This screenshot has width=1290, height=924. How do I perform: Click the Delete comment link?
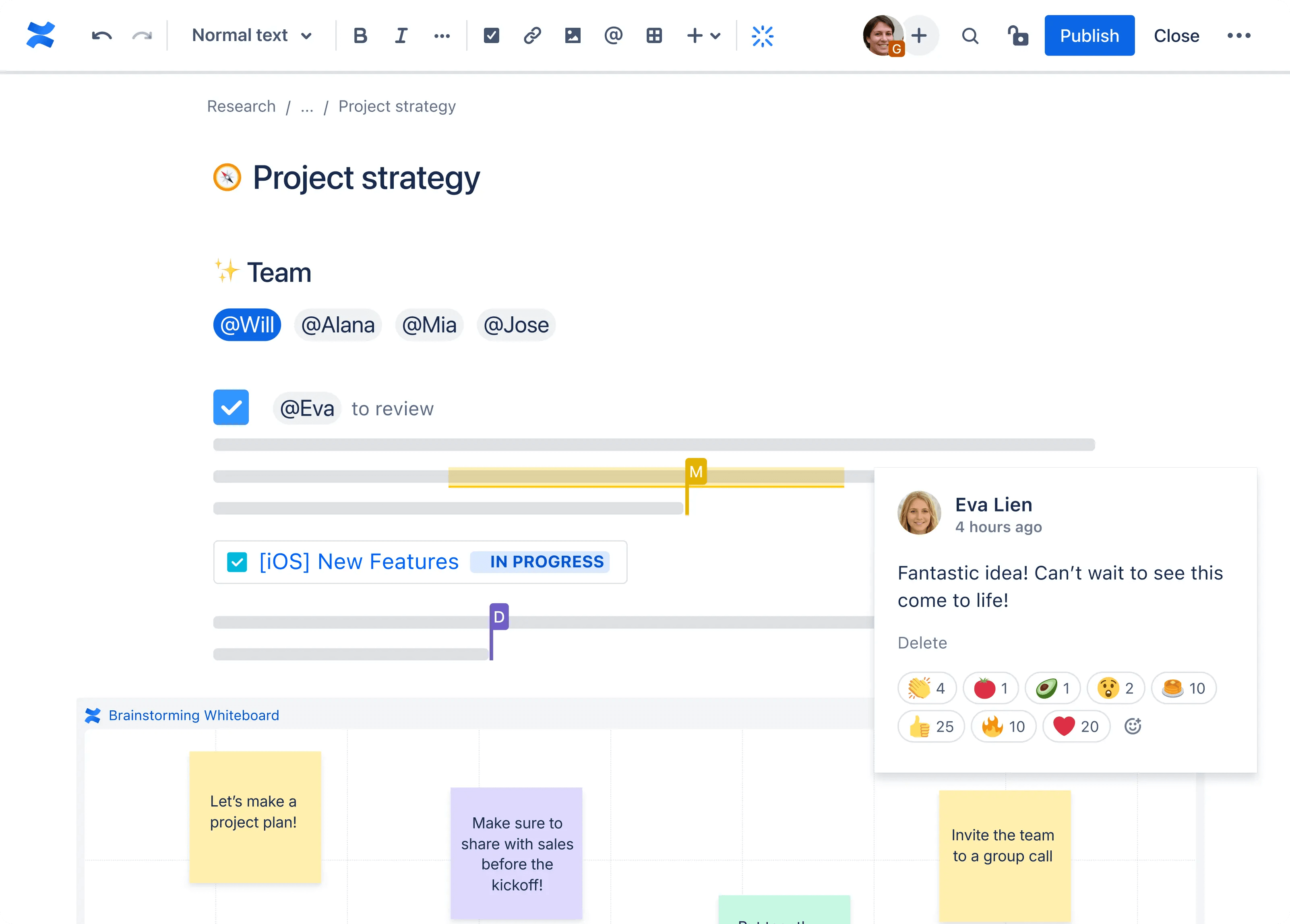(x=922, y=642)
